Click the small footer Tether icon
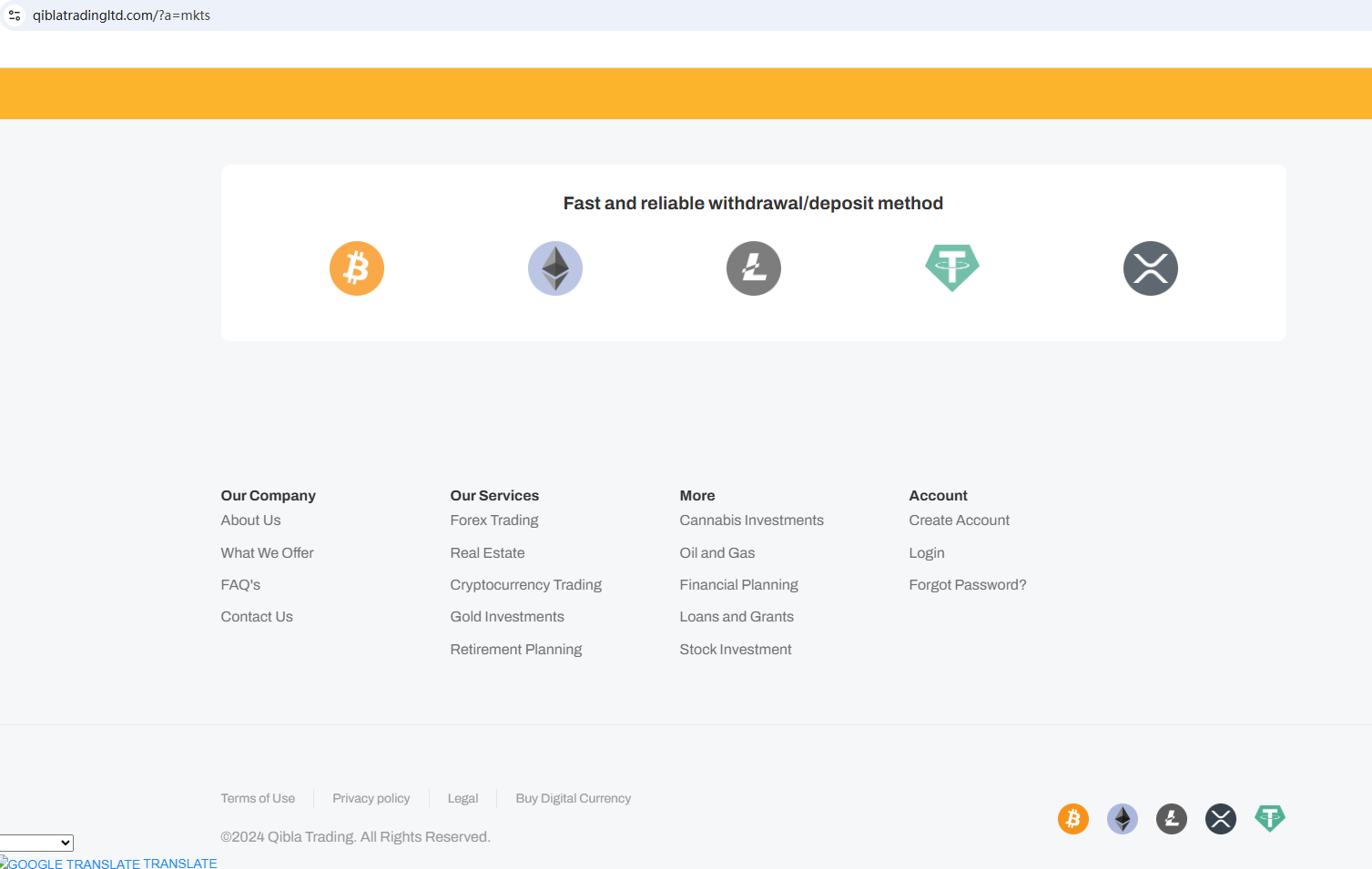This screenshot has width=1372, height=869. (1270, 818)
